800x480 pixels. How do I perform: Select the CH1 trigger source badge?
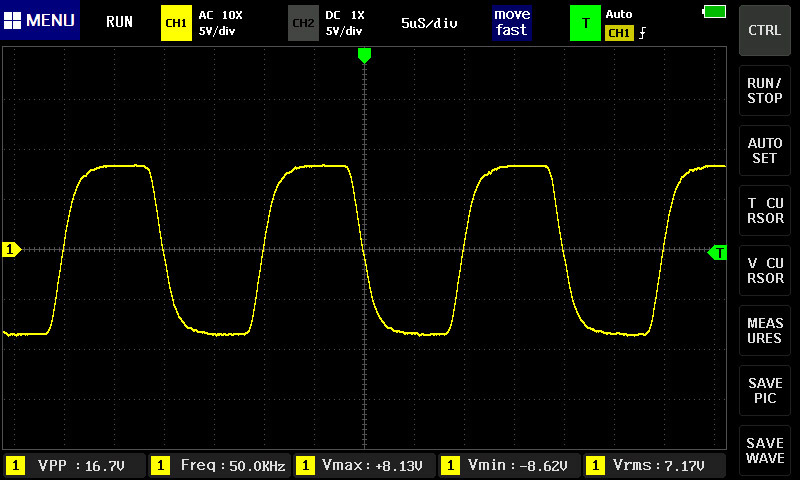tap(619, 33)
